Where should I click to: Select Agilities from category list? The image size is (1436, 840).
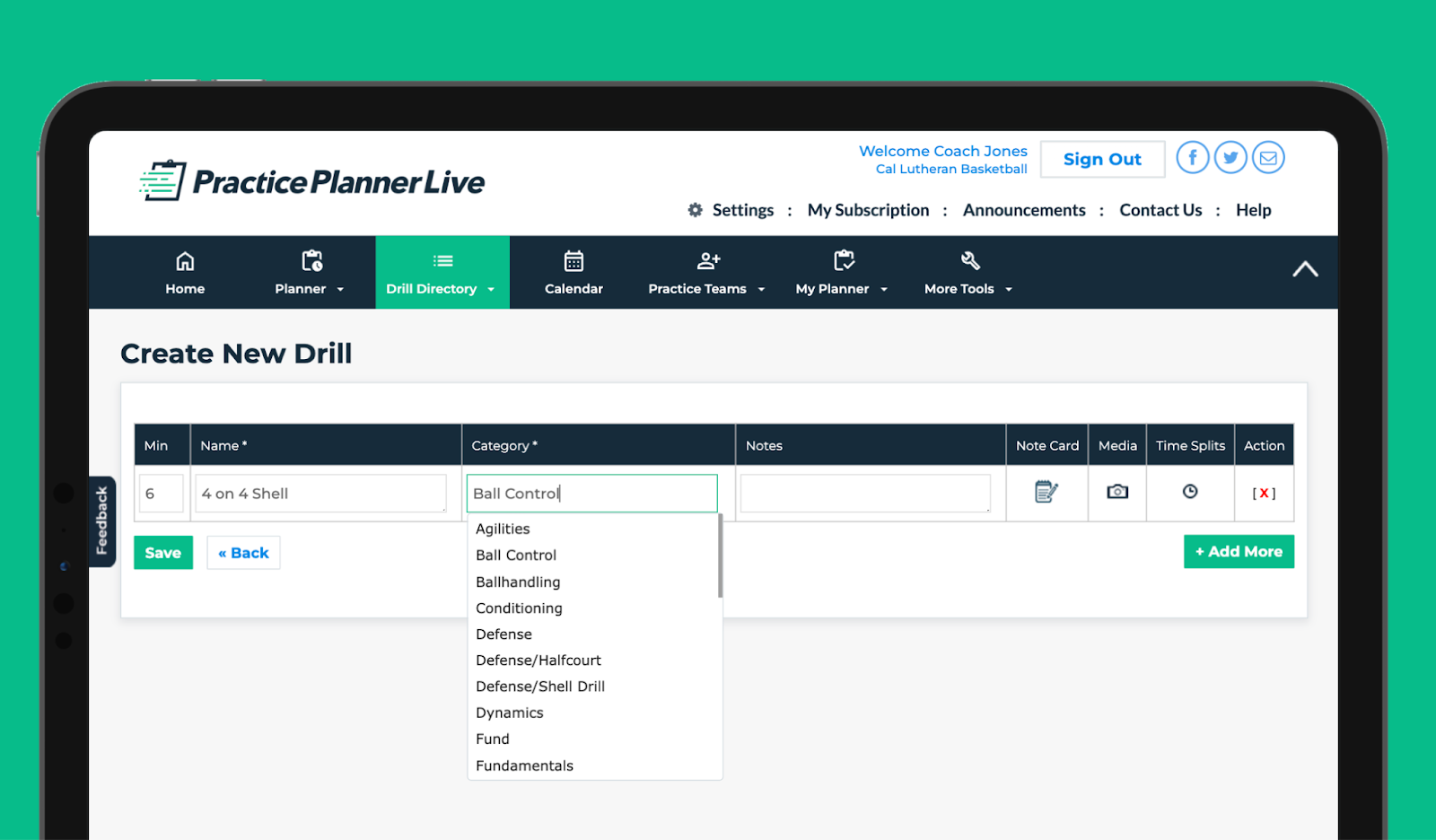point(503,529)
